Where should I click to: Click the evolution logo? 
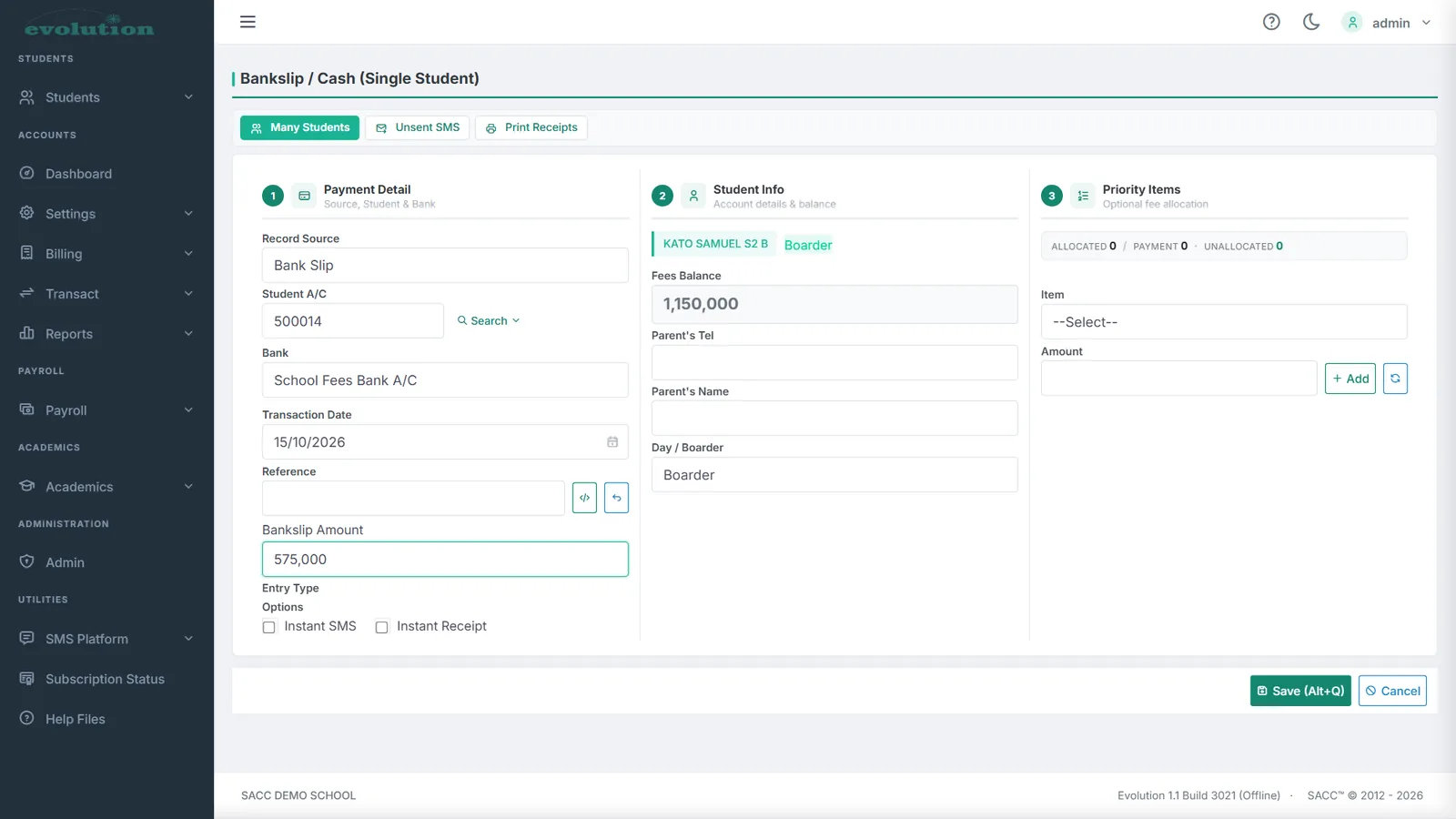[89, 26]
